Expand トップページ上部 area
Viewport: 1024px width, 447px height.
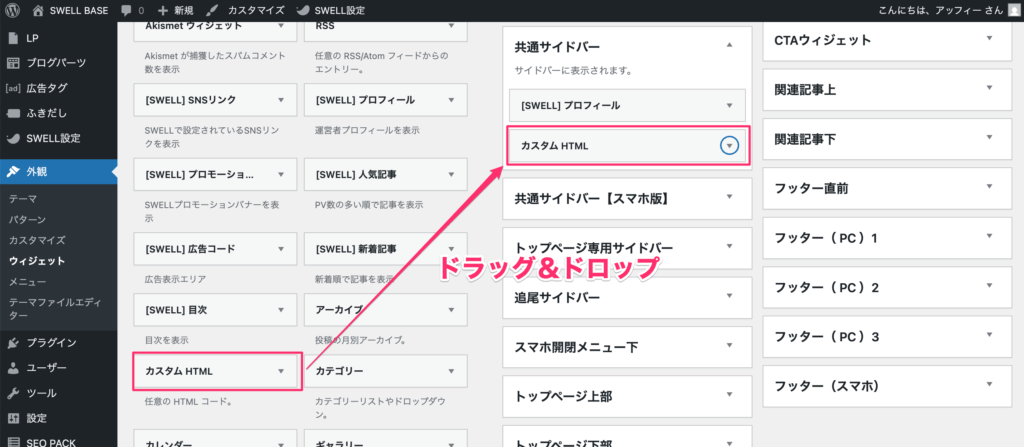click(x=729, y=395)
